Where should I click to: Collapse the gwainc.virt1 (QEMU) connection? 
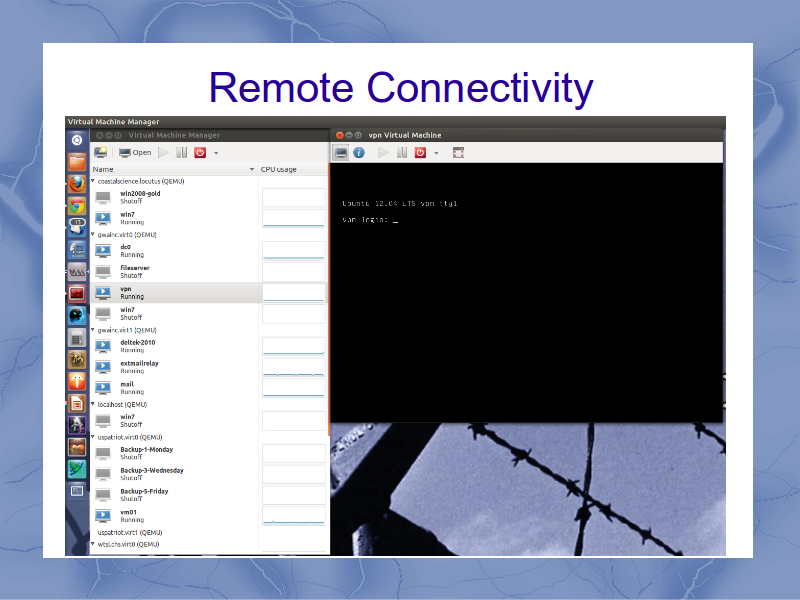93,330
